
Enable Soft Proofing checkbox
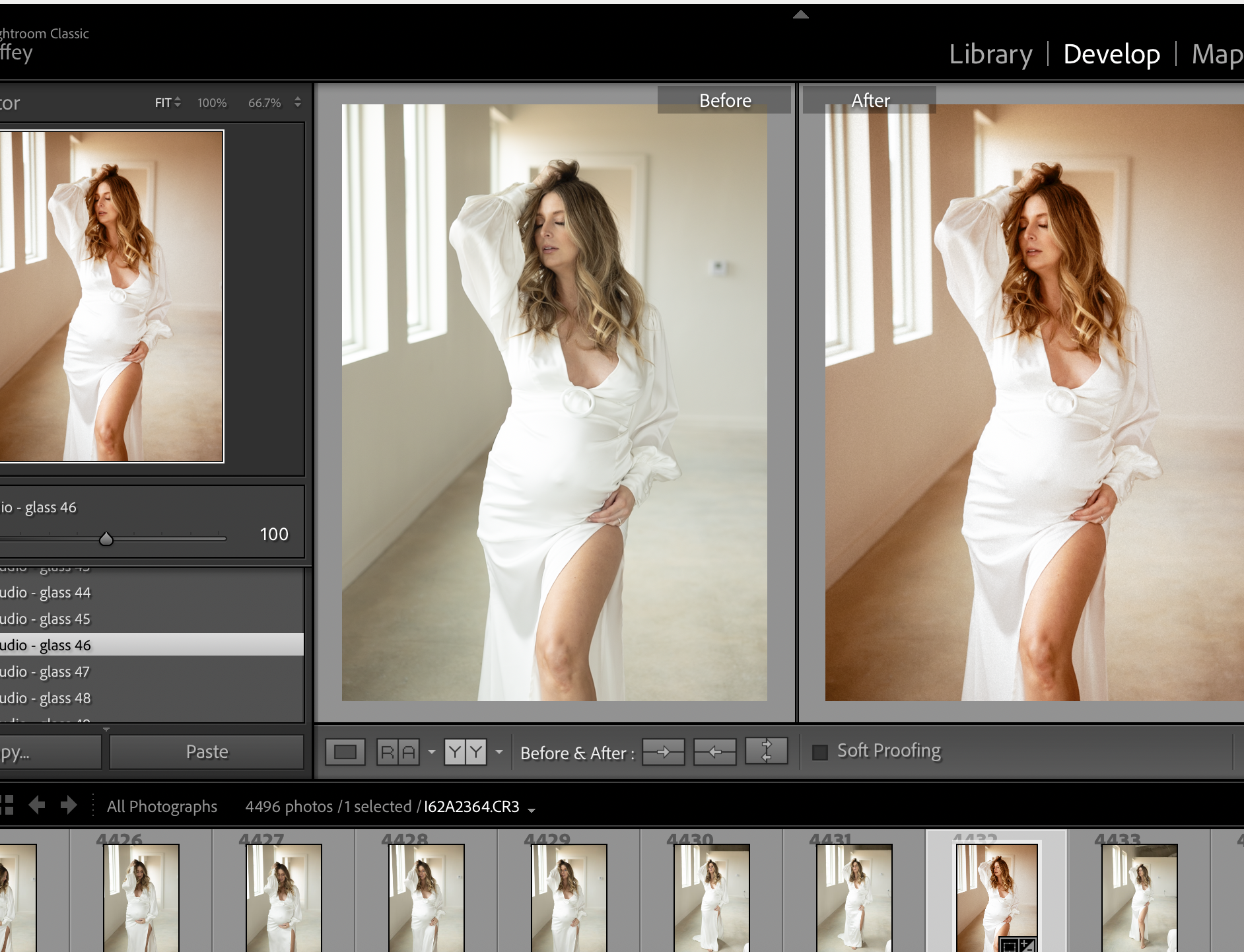(820, 752)
